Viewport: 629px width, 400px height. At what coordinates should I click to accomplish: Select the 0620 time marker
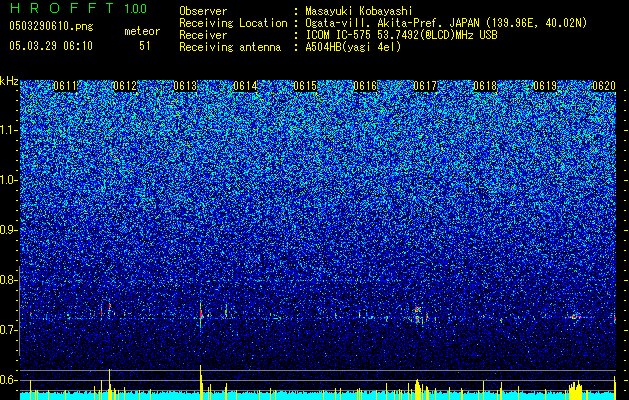click(x=604, y=86)
